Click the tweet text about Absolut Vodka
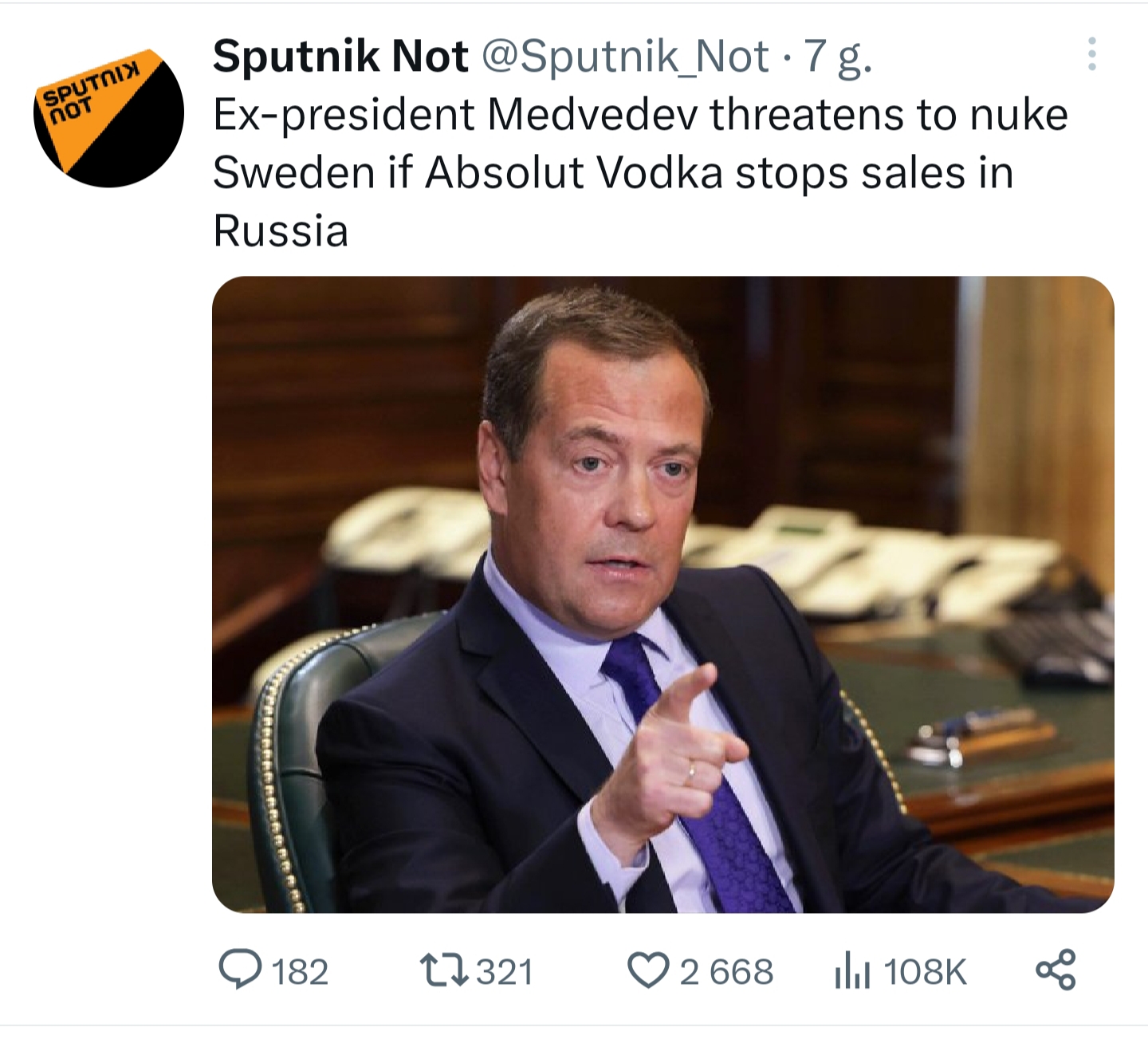Image resolution: width=1148 pixels, height=1039 pixels. pos(640,172)
